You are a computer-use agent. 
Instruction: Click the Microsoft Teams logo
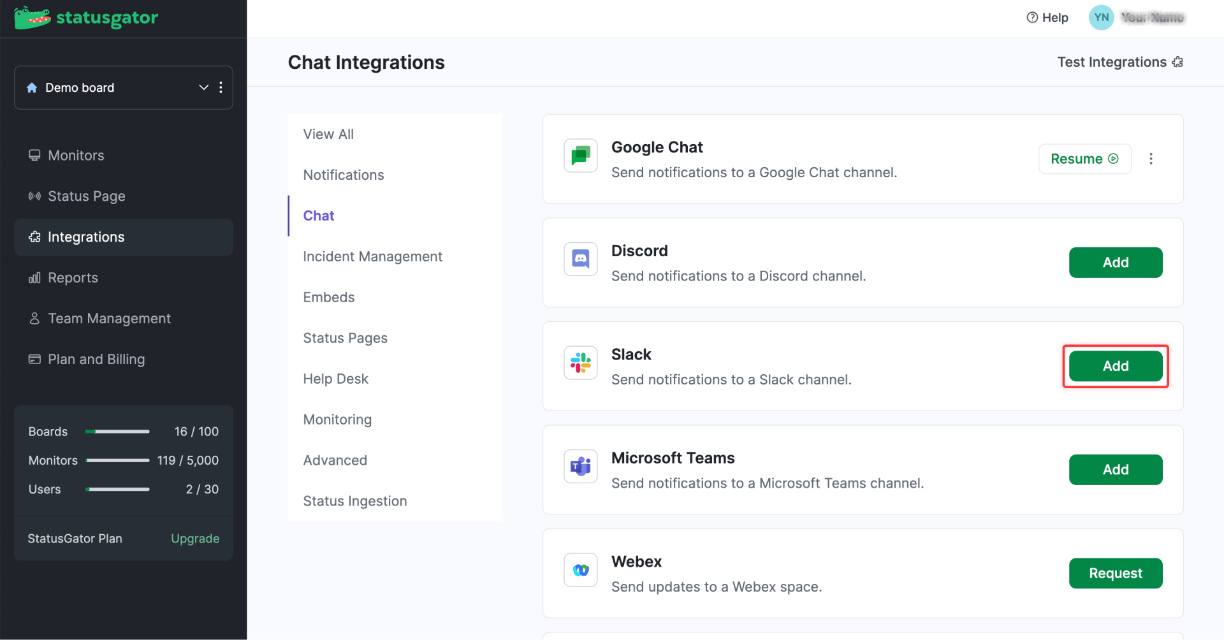coord(580,466)
